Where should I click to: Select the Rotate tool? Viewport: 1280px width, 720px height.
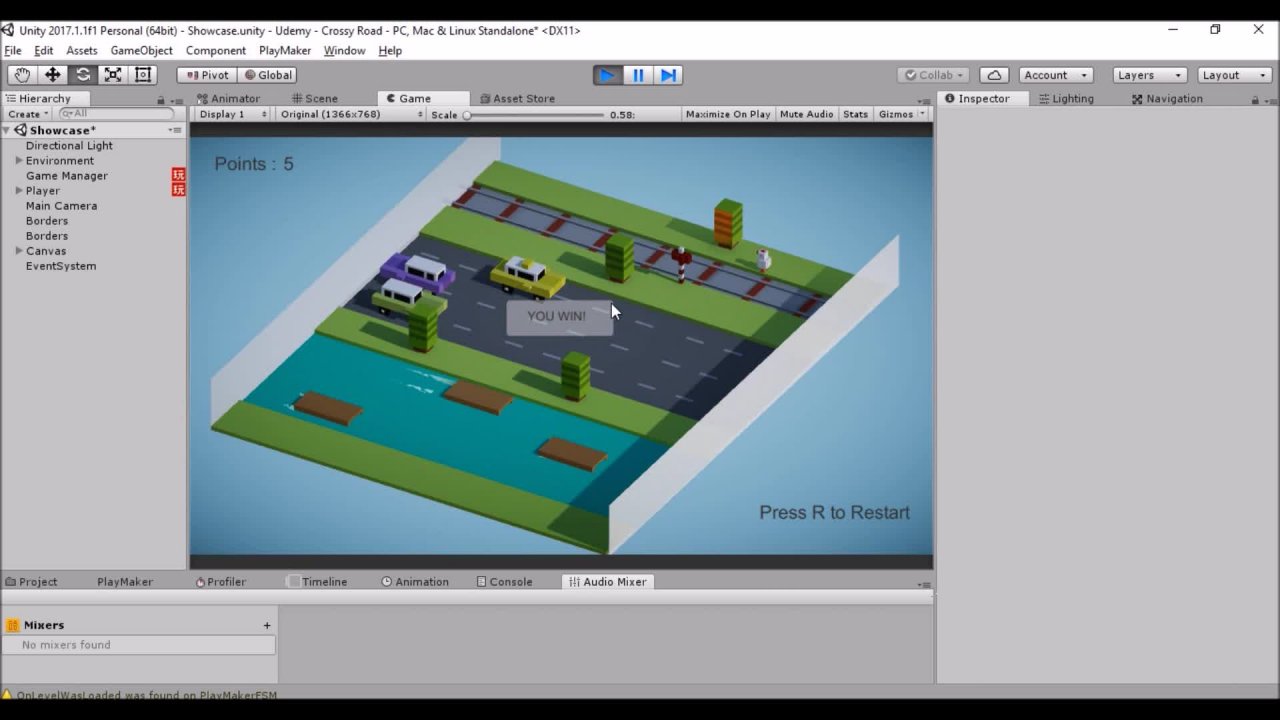(83, 75)
